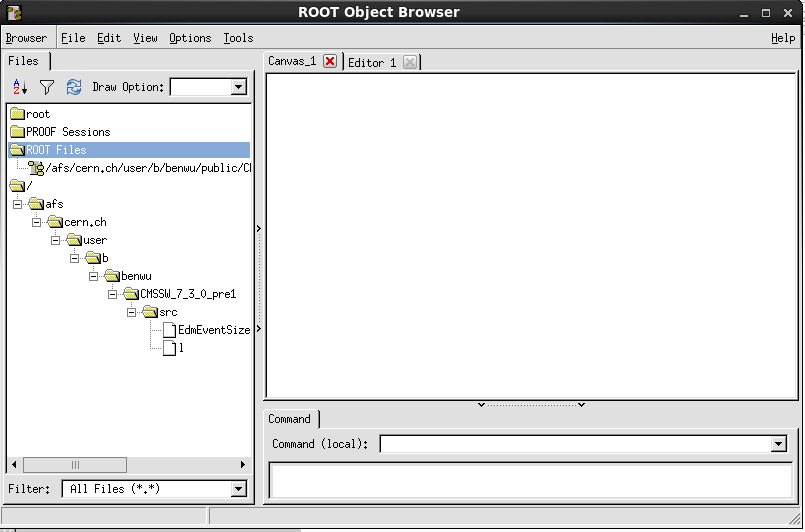Select the afs label text
This screenshot has width=805, height=532.
pyautogui.click(x=54, y=204)
